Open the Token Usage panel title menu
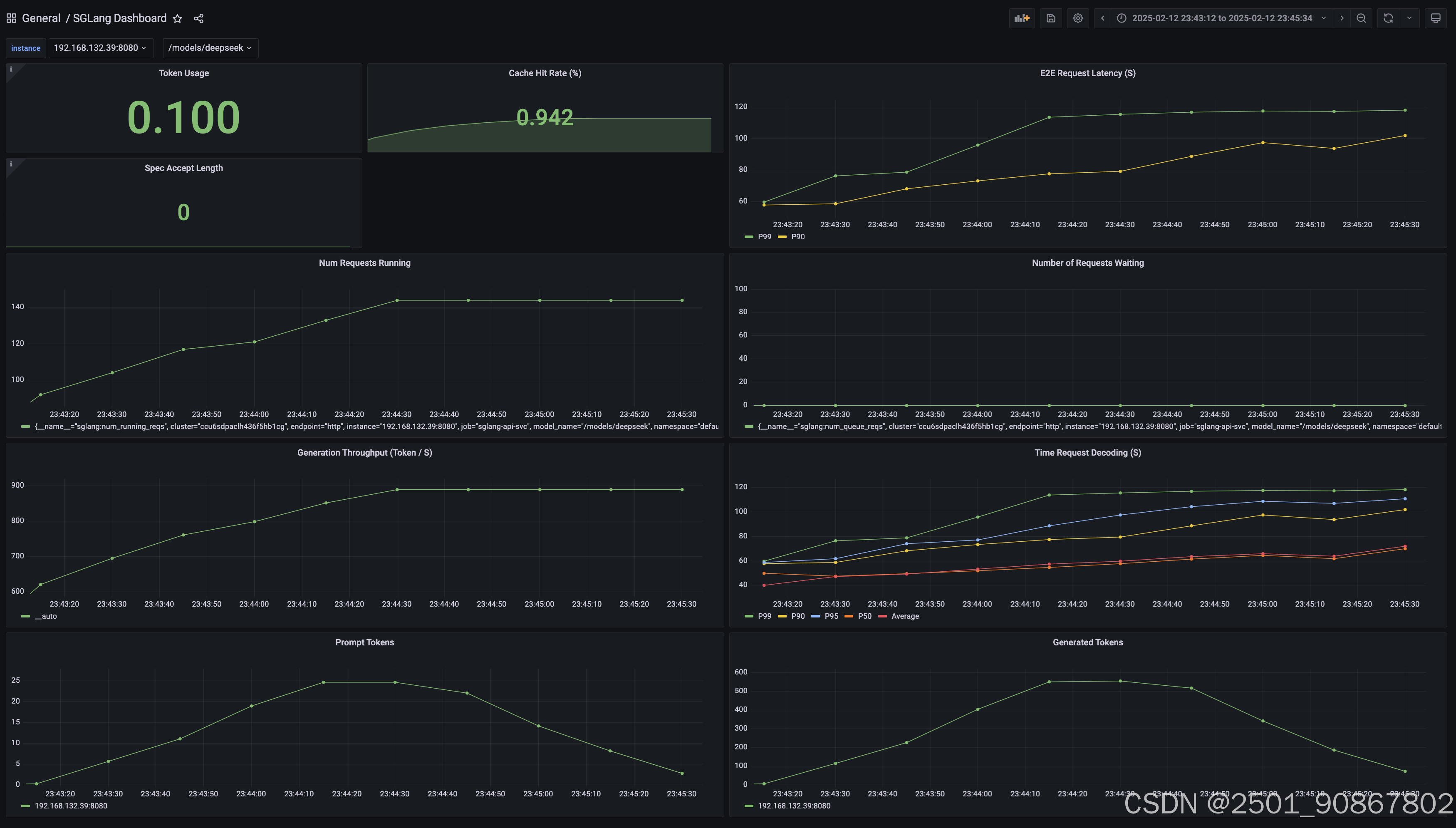Screen dimensions: 1456x828 click(x=183, y=73)
